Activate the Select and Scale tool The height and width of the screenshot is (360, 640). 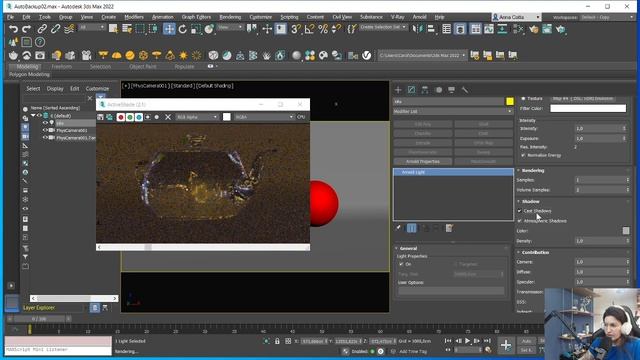tap(196, 29)
